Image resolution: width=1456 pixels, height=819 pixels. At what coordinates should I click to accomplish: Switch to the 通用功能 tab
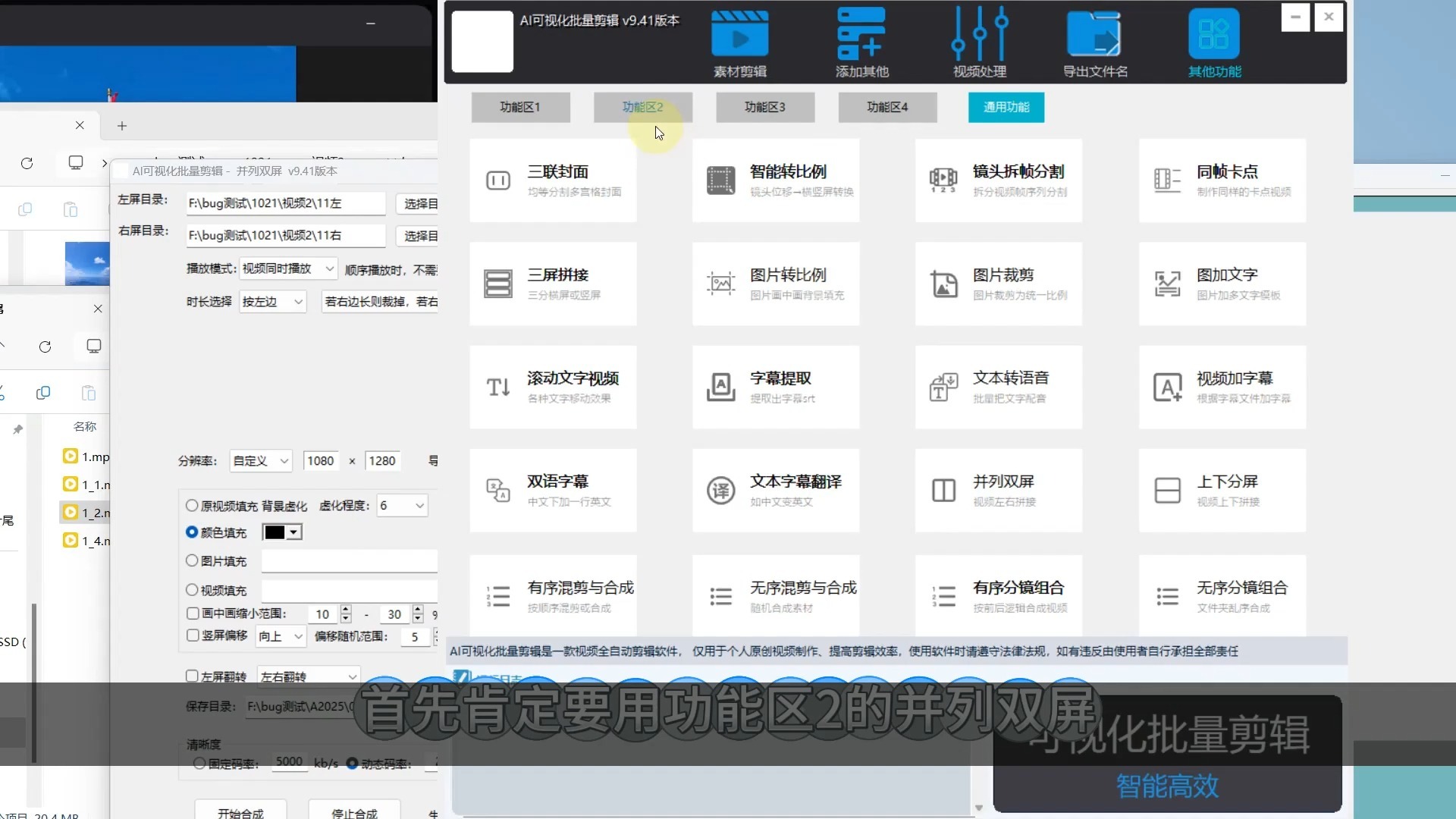pyautogui.click(x=1006, y=107)
